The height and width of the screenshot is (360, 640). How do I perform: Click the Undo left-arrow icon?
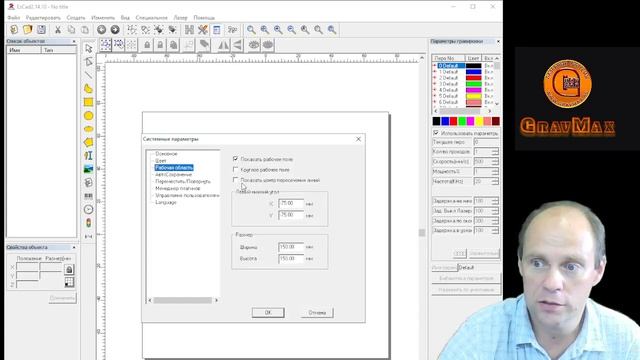[101, 29]
